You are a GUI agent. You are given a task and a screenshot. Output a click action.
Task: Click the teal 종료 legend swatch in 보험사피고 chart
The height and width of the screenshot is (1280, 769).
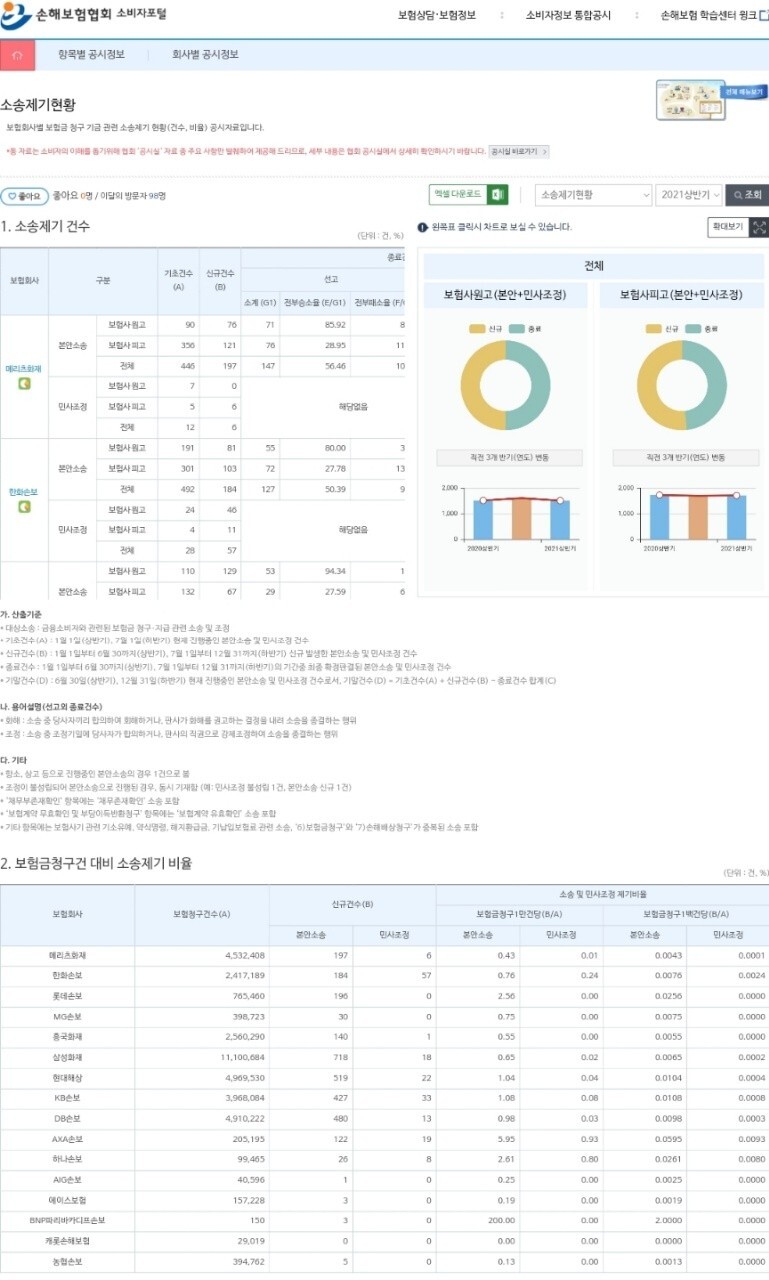pyautogui.click(x=694, y=328)
